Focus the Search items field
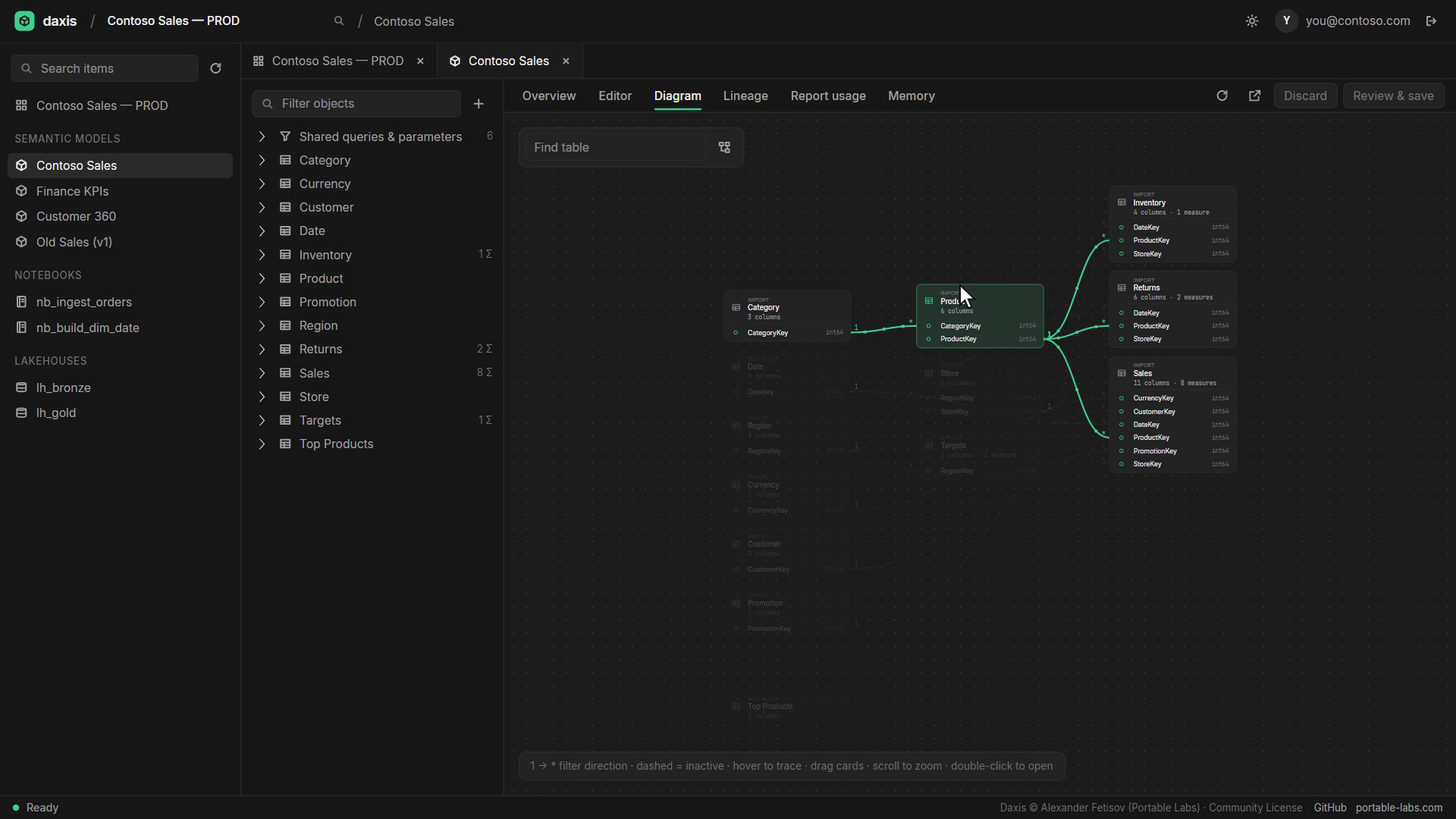 tap(105, 68)
